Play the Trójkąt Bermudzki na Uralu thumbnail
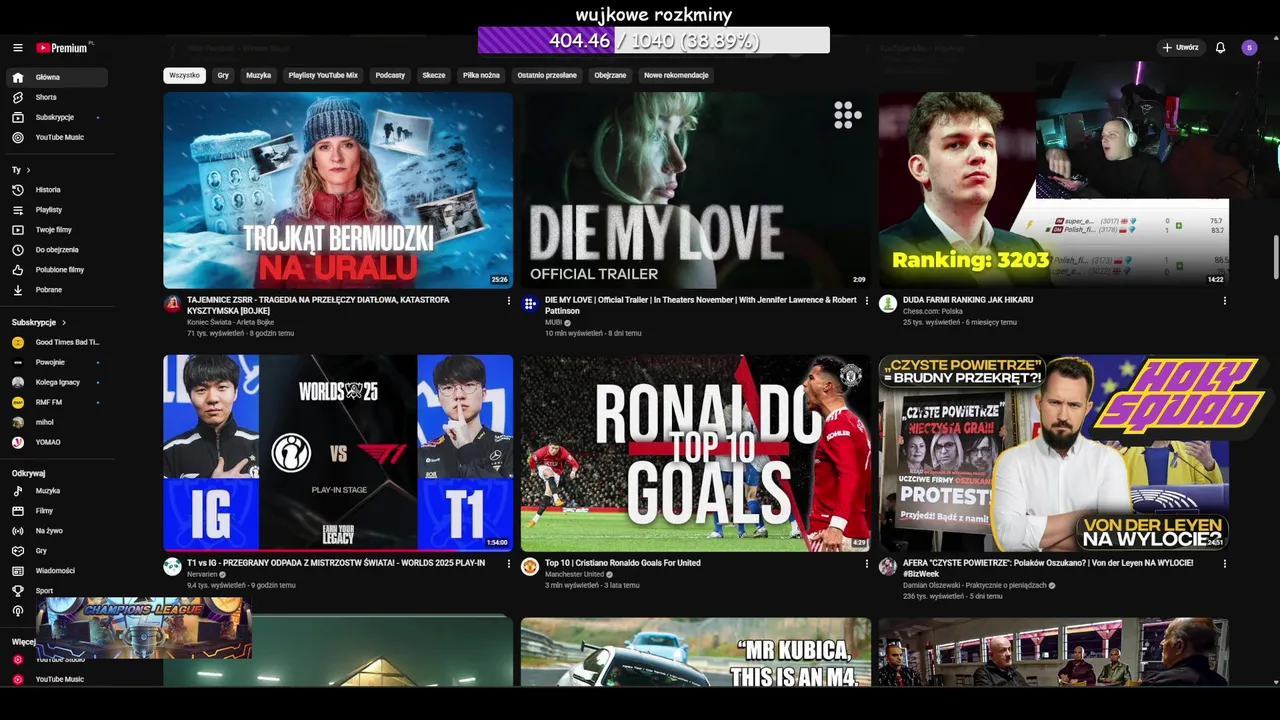Image resolution: width=1280 pixels, height=720 pixels. (338, 190)
